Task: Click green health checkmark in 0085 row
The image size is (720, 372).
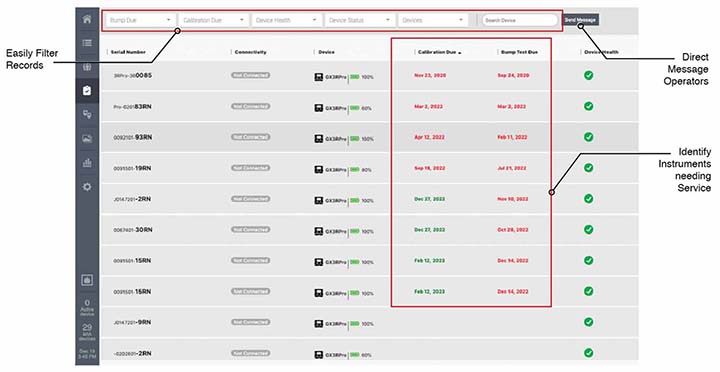Action: click(589, 75)
